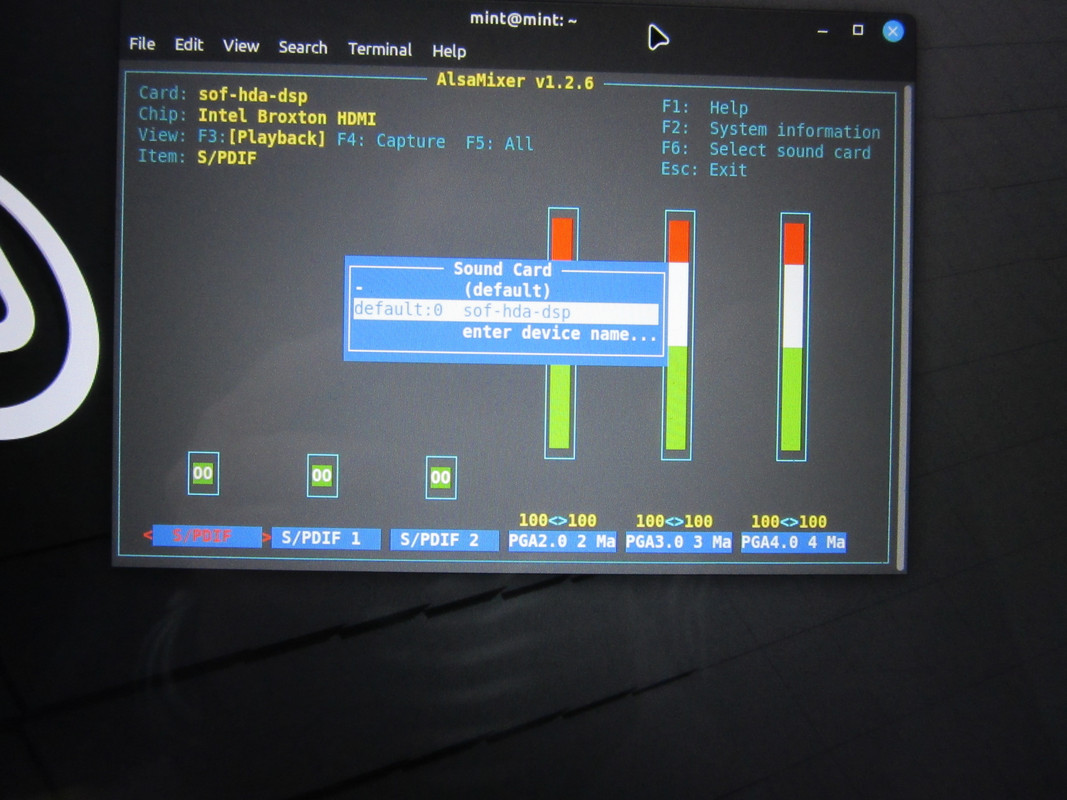This screenshot has width=1067, height=800.
Task: Select the PGA2.0 2 Ma control label
Action: coord(562,541)
